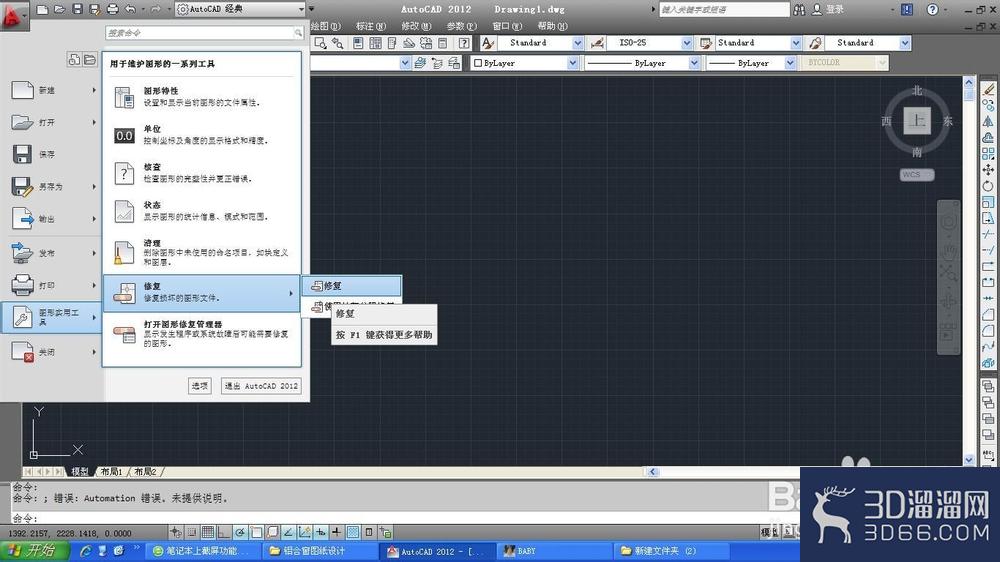Screen dimensions: 1000x562
Task: Click the sign-in 登录 link
Action: 835,9
